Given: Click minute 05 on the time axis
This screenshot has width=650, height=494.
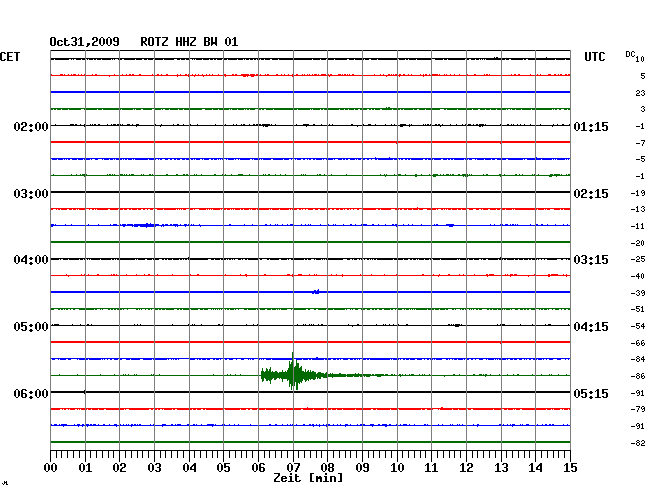Looking at the screenshot, I should pos(223,468).
